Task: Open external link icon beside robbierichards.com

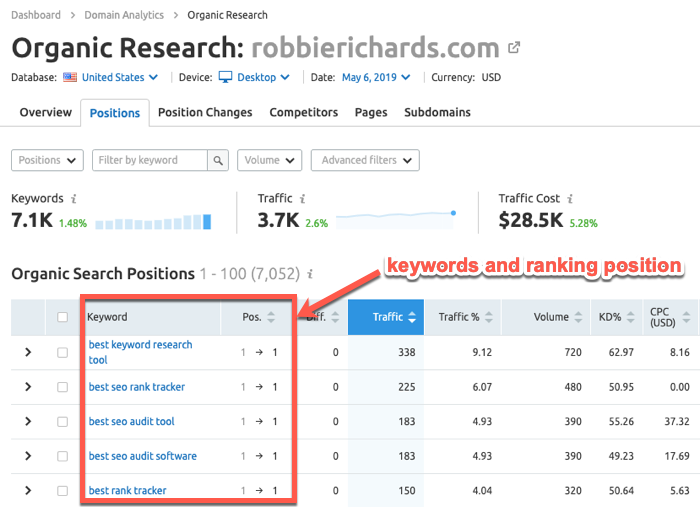Action: point(514,47)
